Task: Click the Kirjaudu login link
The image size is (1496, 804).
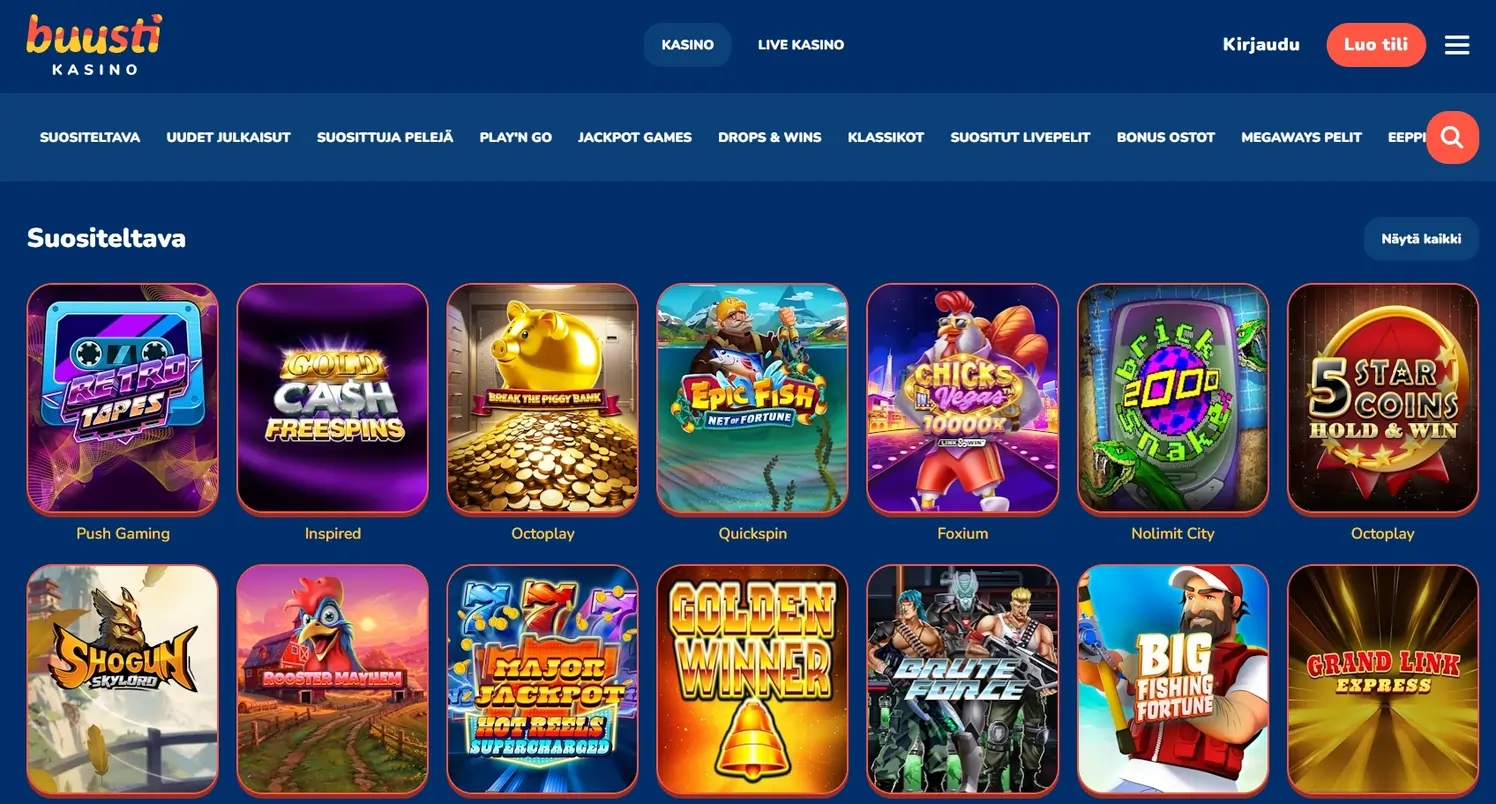Action: tap(1261, 45)
